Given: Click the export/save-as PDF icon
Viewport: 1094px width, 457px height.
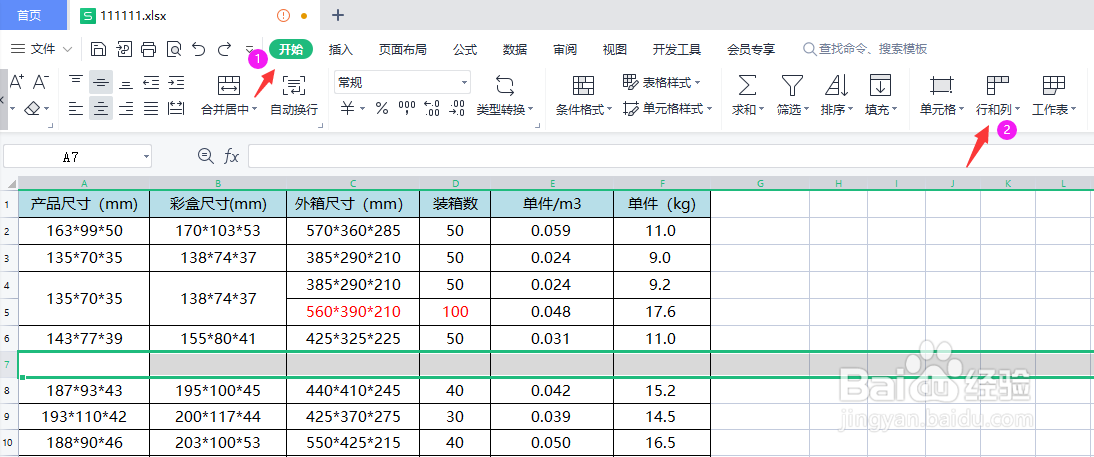Looking at the screenshot, I should coord(124,50).
